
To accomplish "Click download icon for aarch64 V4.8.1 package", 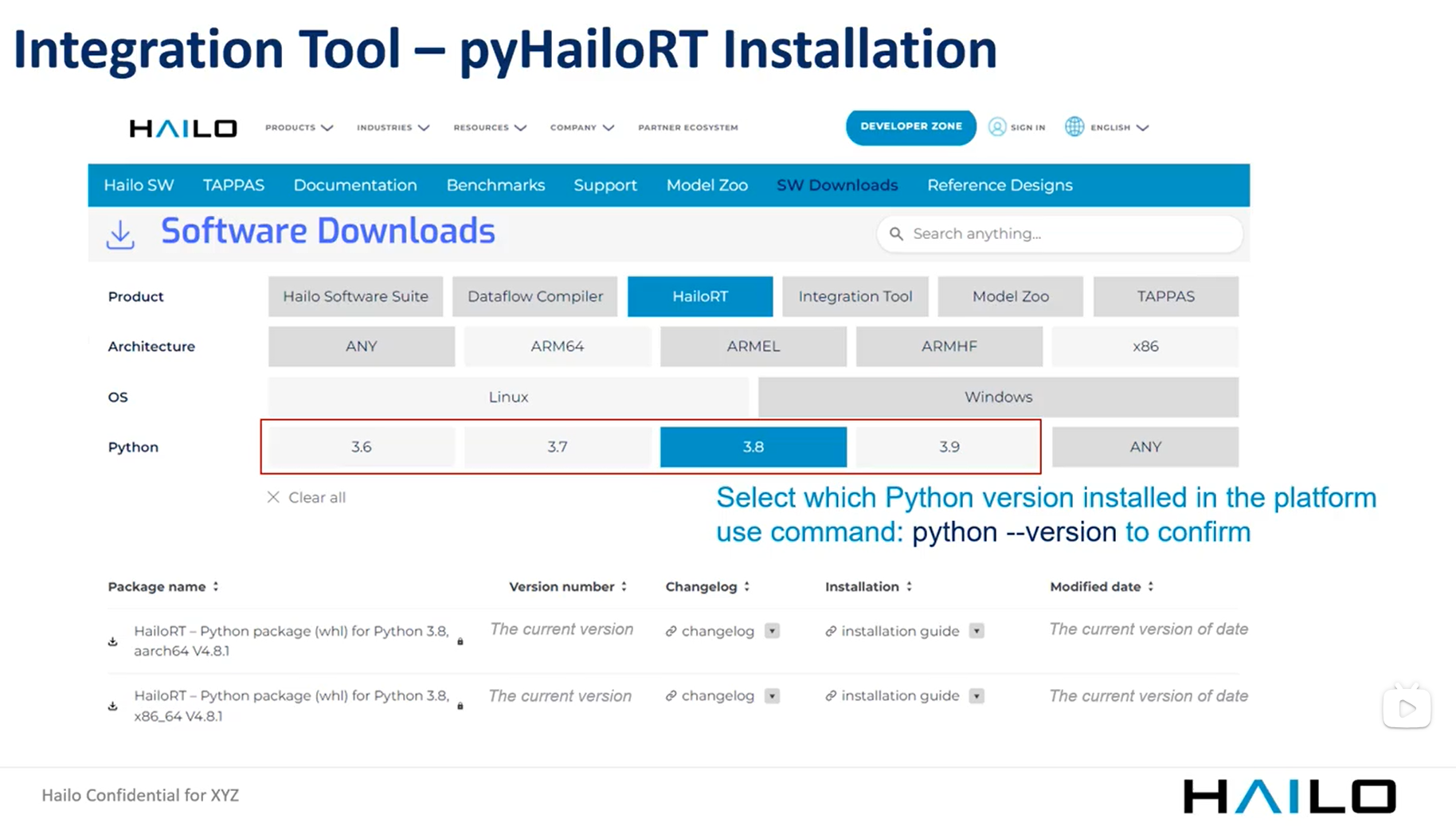I will (x=113, y=641).
